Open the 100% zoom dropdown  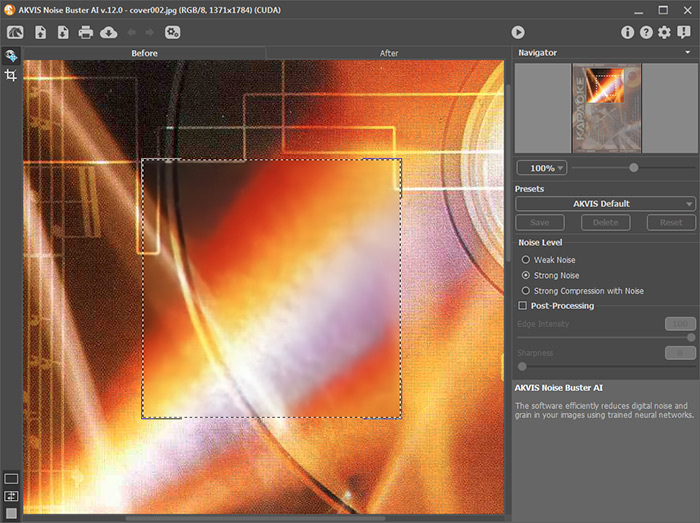542,168
